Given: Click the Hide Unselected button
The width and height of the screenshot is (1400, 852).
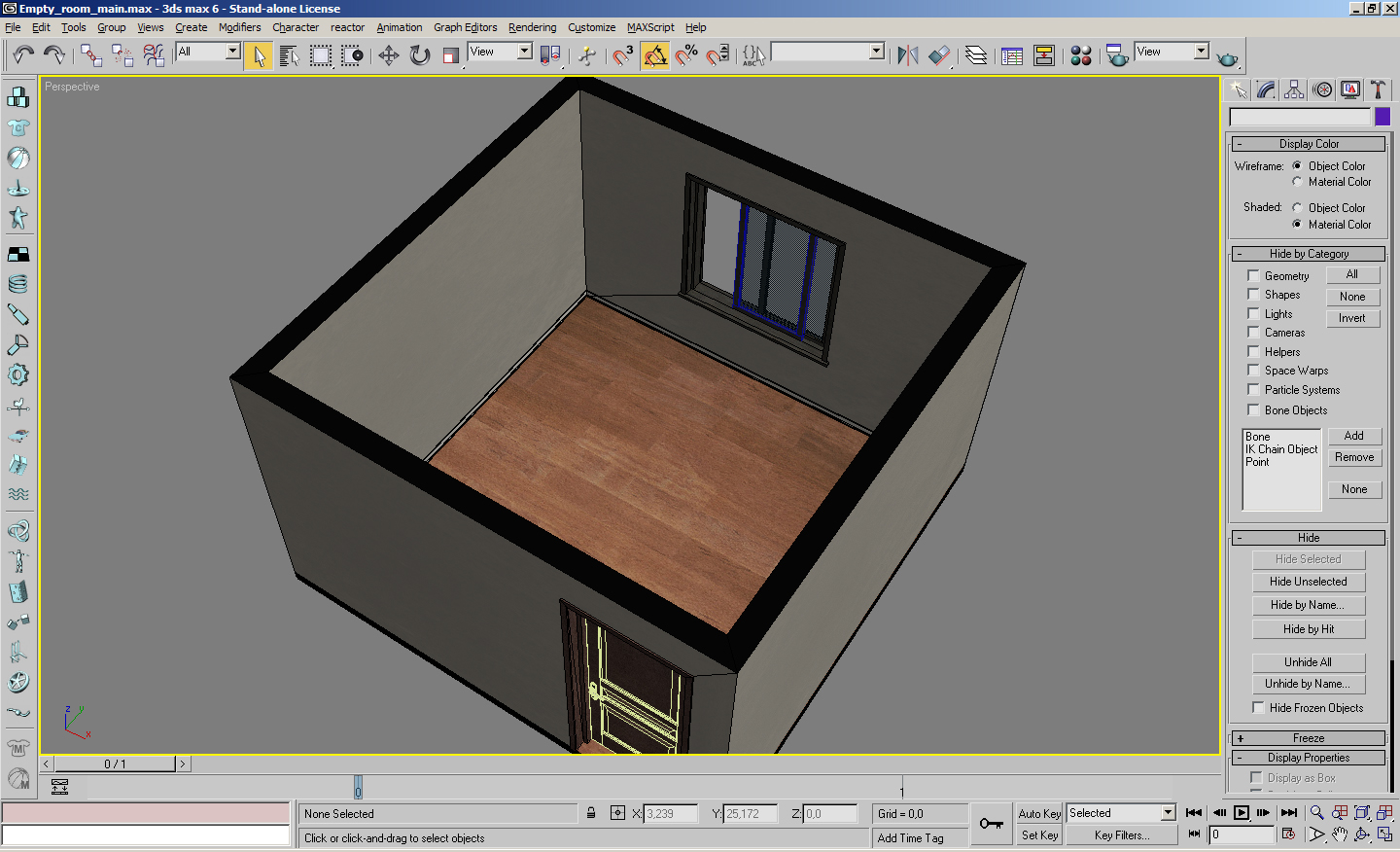Looking at the screenshot, I should click(x=1309, y=581).
